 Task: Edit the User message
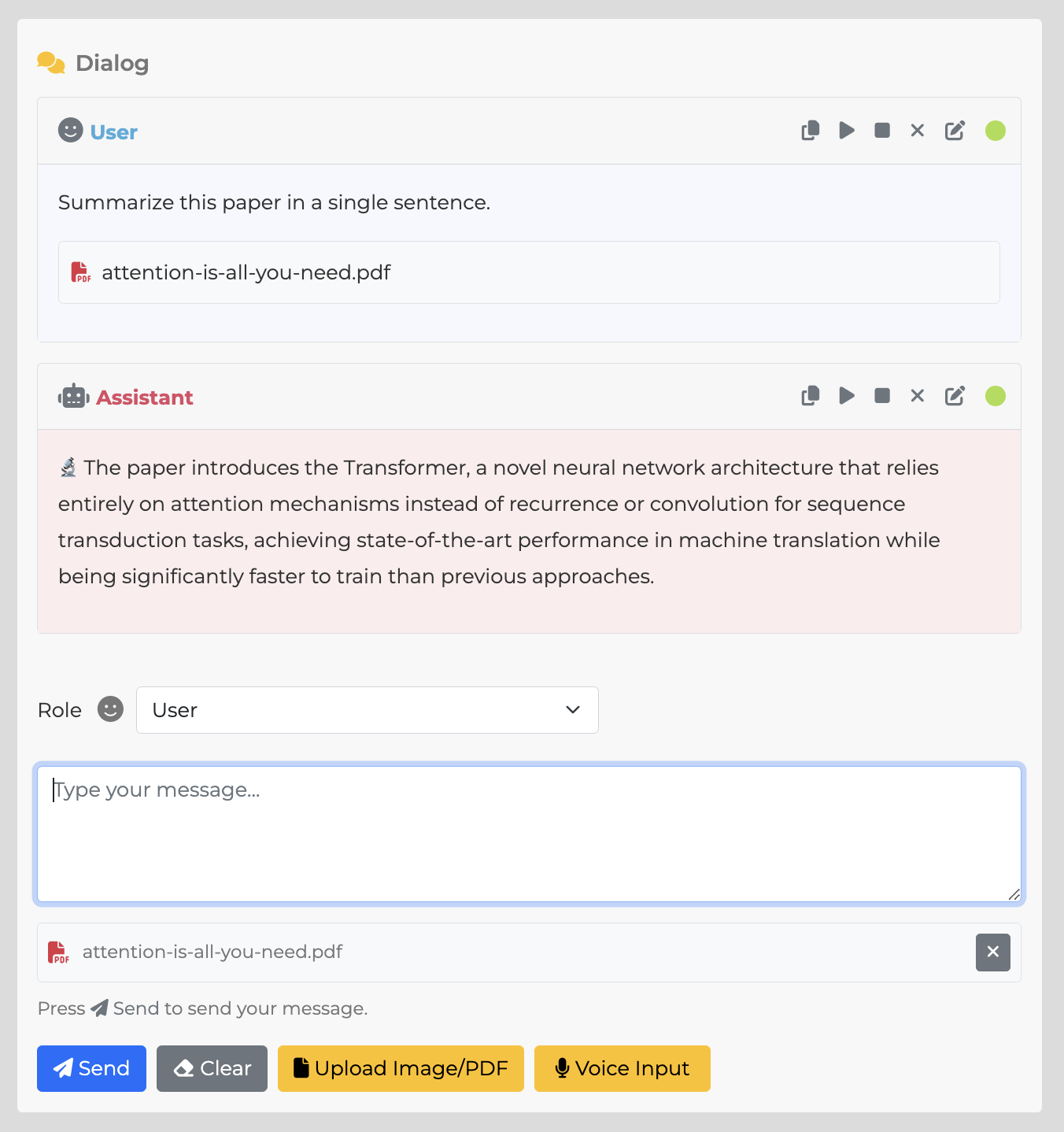coord(955,131)
